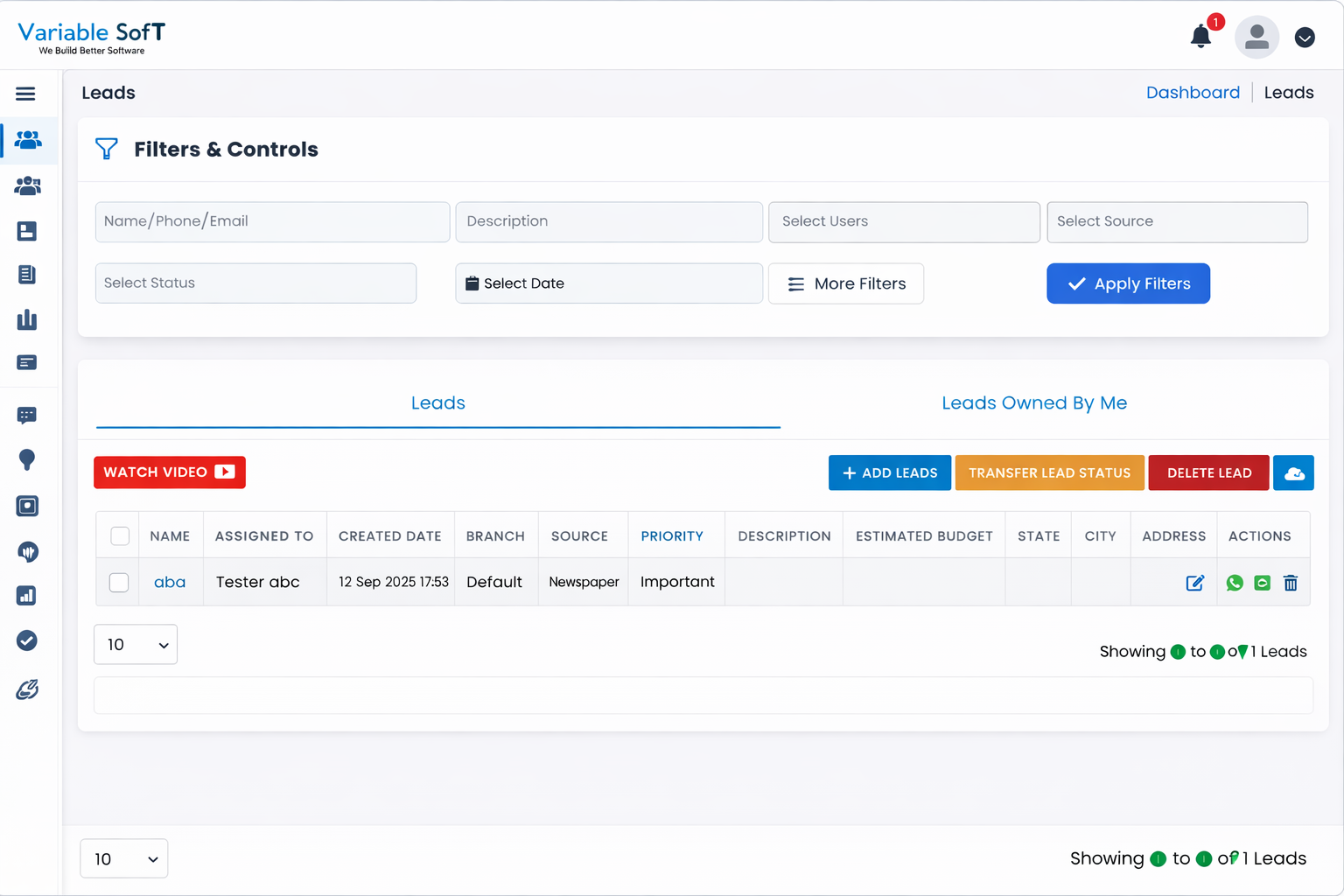
Task: Open WhatsApp chat for lead aba
Action: pos(1235,583)
